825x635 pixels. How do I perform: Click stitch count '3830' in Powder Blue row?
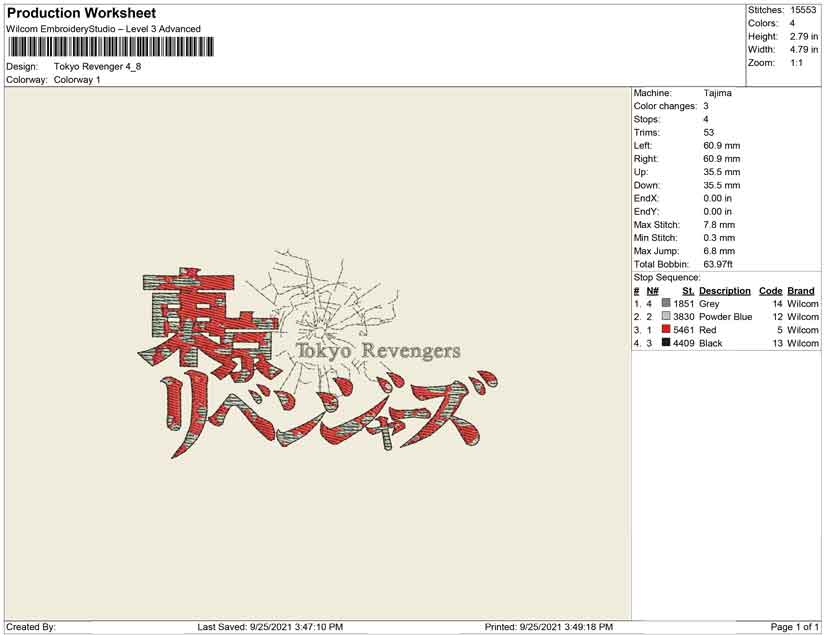click(683, 317)
